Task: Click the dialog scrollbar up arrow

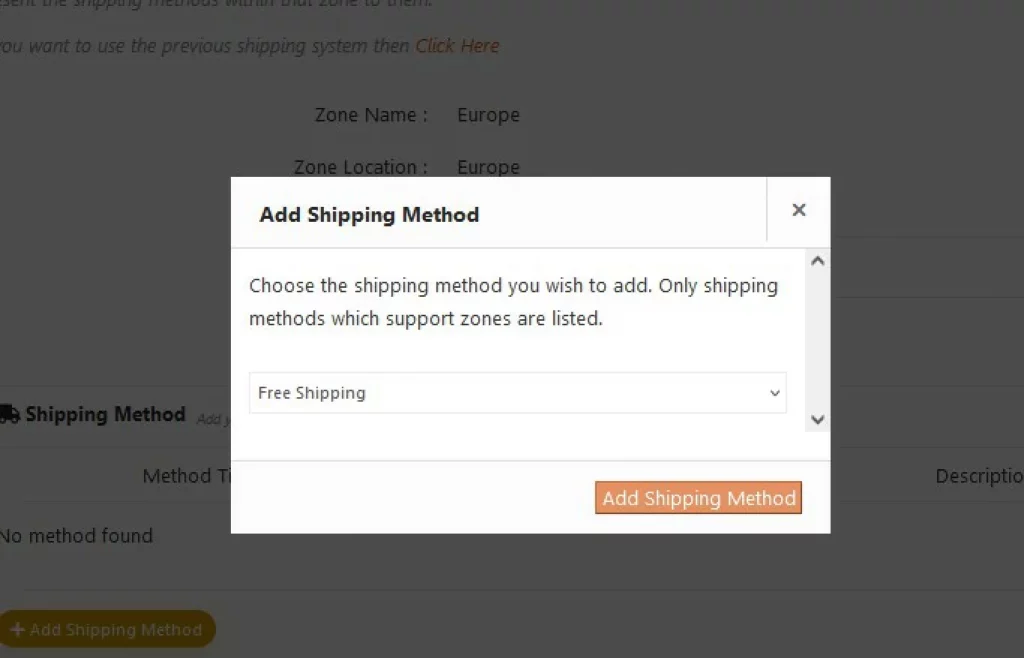Action: 818,262
